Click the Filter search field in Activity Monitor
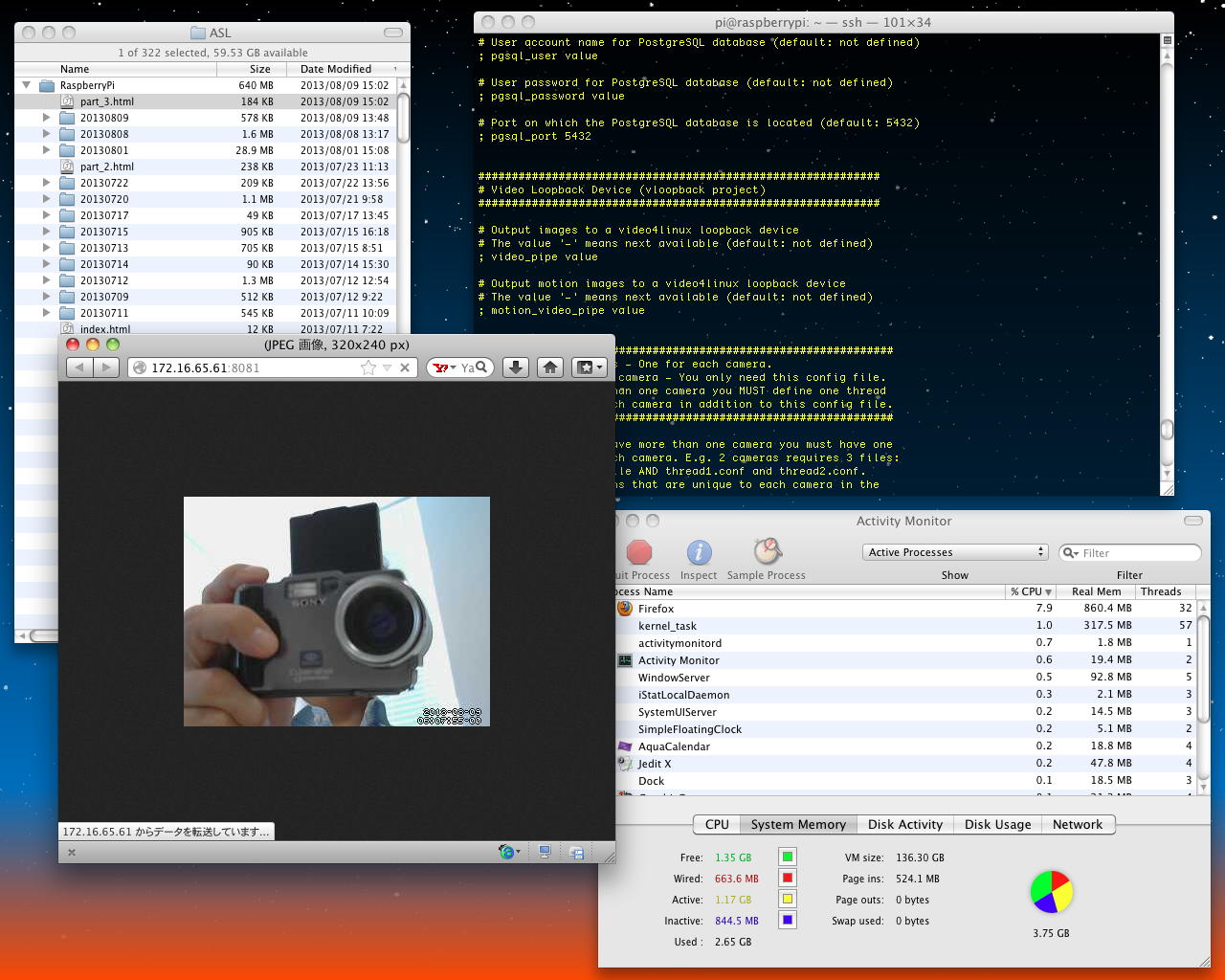 [1130, 552]
